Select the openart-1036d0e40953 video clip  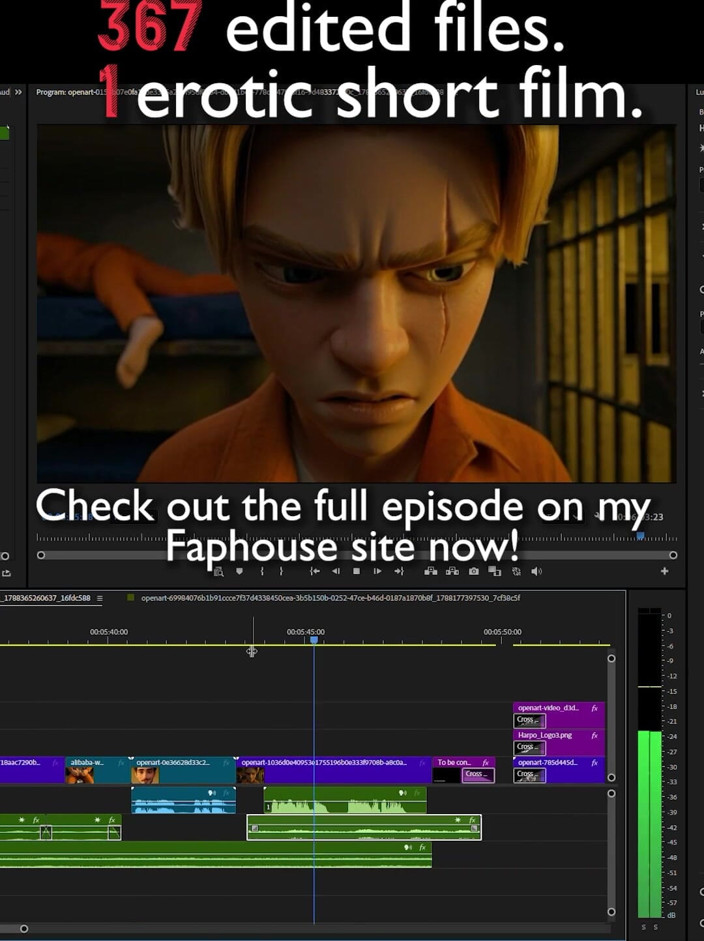pos(334,770)
